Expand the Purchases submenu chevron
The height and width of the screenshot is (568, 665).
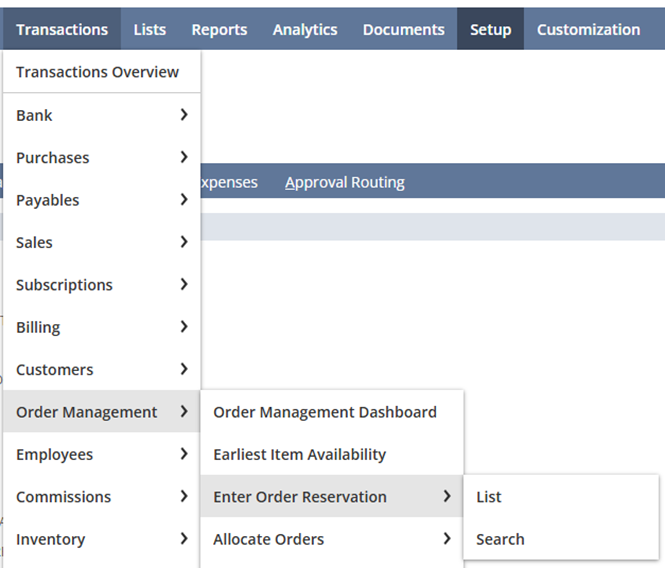184,157
